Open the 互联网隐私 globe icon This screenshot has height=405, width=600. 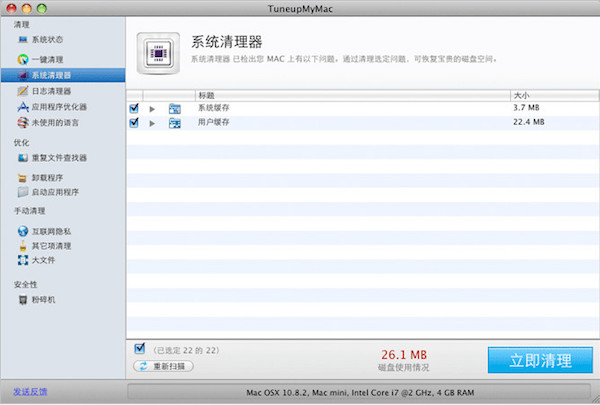tap(23, 231)
